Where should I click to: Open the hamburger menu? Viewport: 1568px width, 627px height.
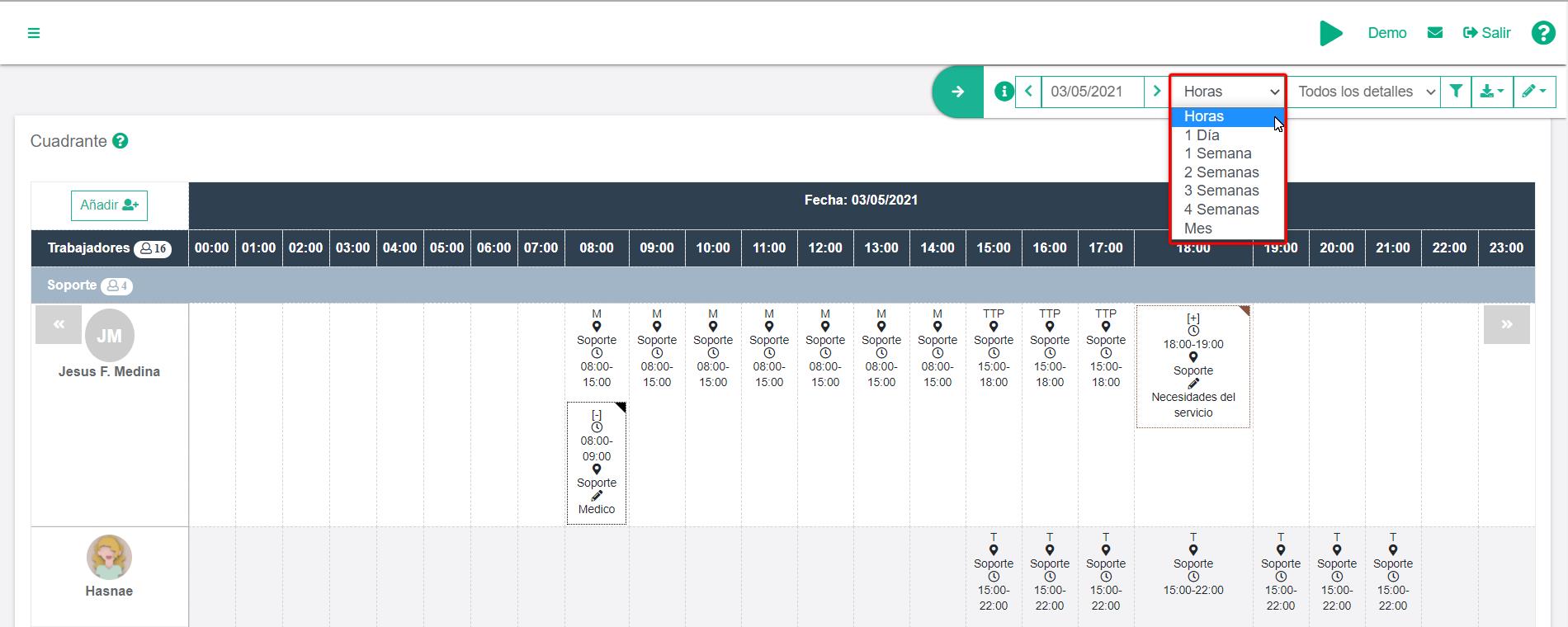(x=34, y=33)
